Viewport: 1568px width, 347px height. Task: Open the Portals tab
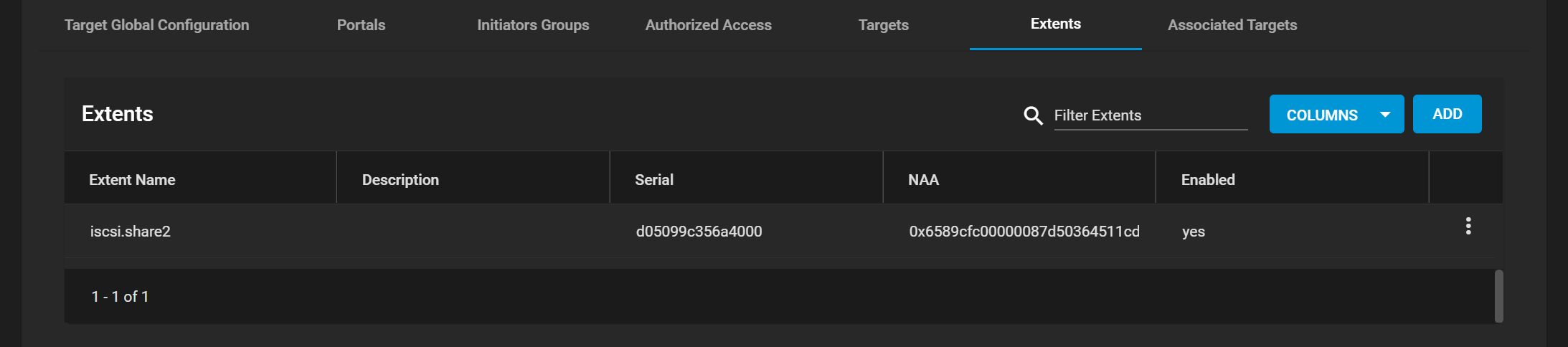[361, 25]
